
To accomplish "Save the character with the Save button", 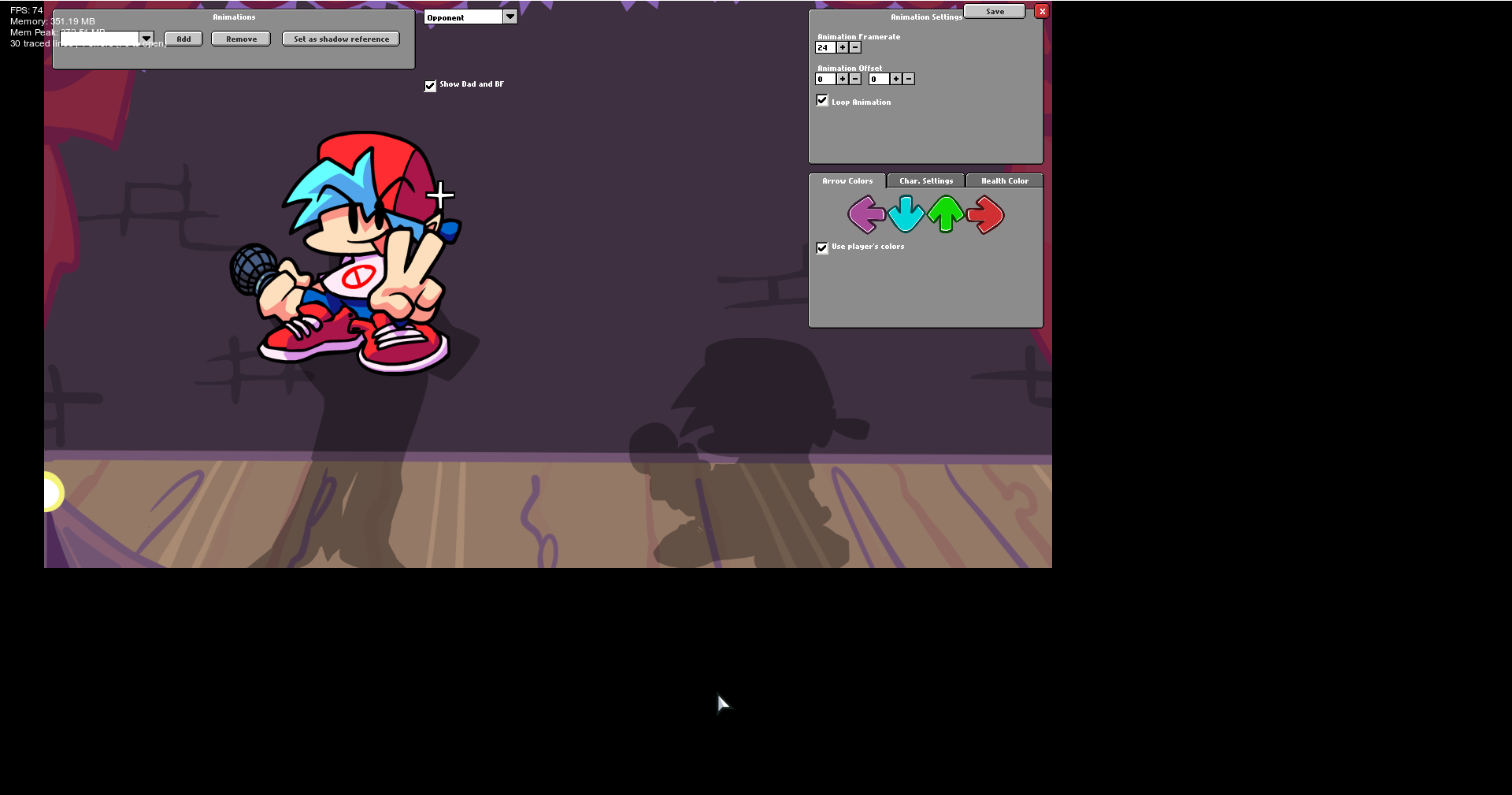I will click(x=995, y=11).
